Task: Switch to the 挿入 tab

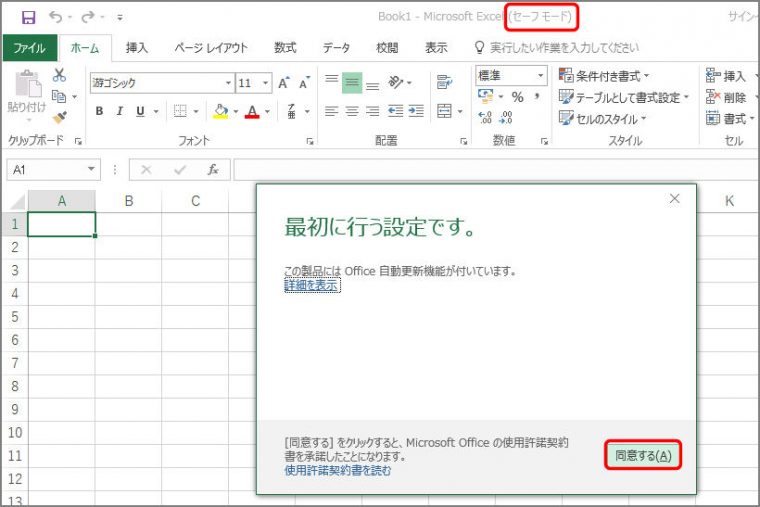Action: tap(137, 48)
